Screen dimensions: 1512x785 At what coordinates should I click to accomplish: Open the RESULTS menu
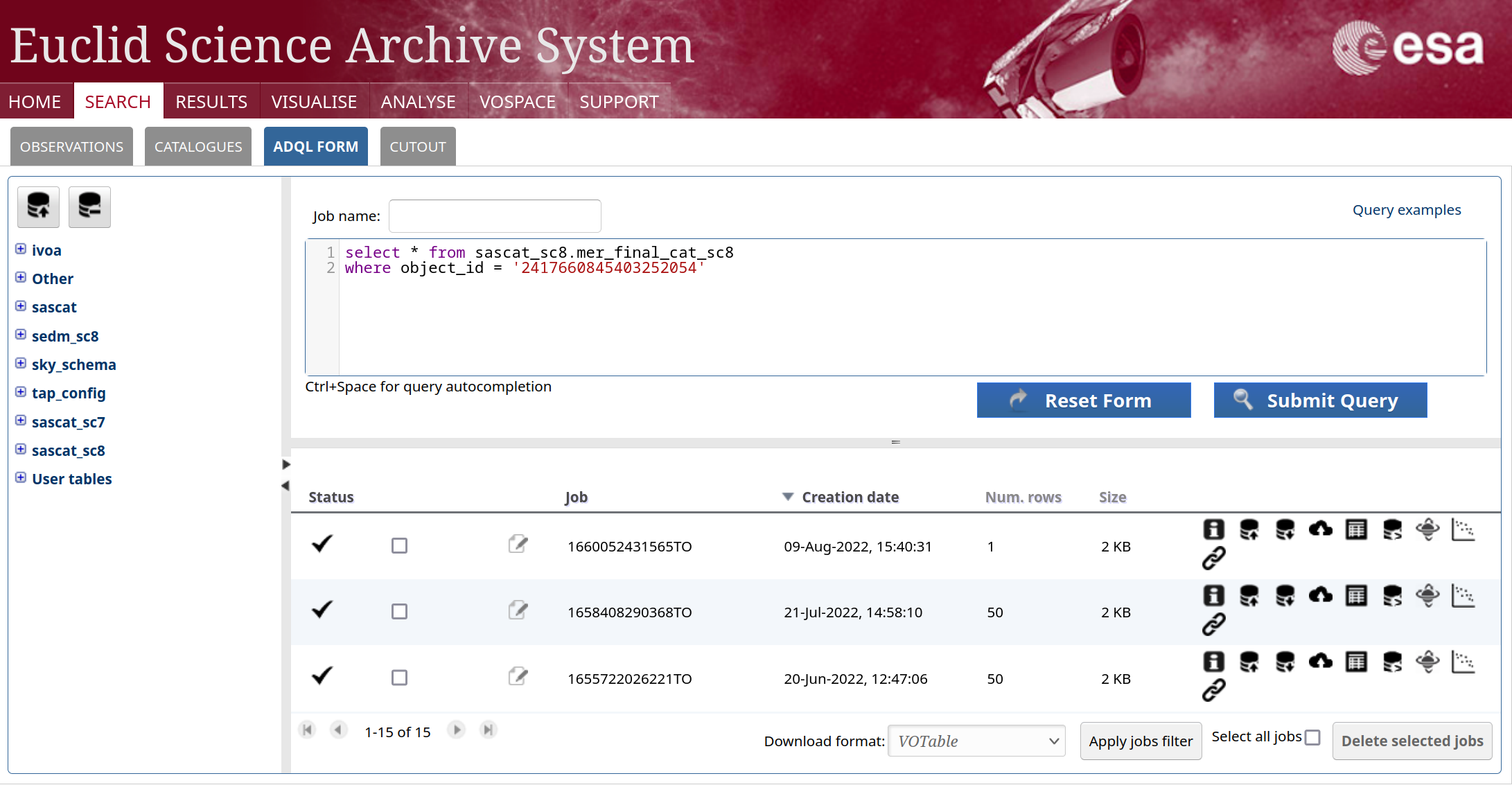(x=211, y=102)
